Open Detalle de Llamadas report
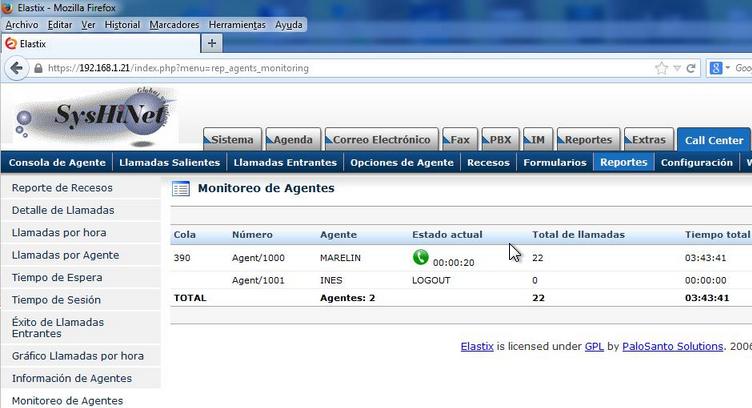The width and height of the screenshot is (752, 408). tap(63, 210)
